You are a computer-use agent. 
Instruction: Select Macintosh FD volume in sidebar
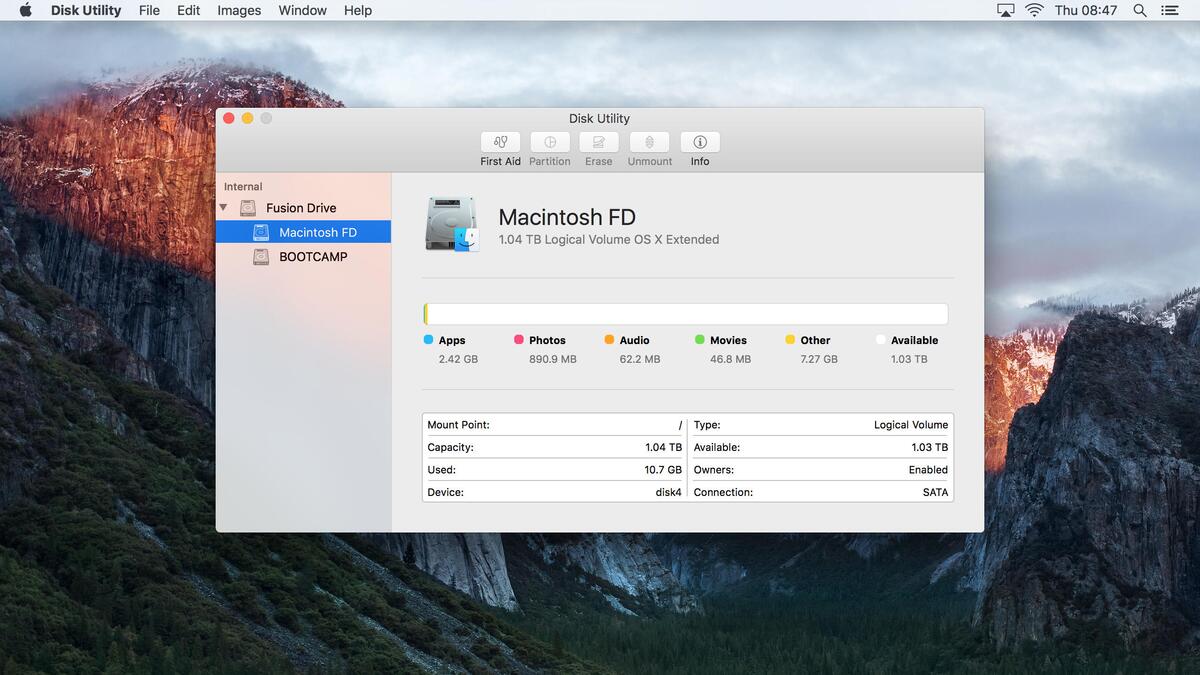pos(317,232)
